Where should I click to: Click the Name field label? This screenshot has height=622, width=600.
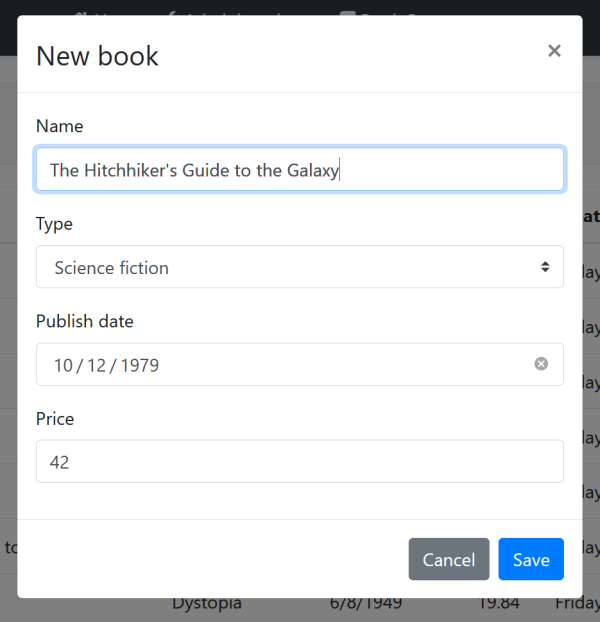pyautogui.click(x=59, y=126)
